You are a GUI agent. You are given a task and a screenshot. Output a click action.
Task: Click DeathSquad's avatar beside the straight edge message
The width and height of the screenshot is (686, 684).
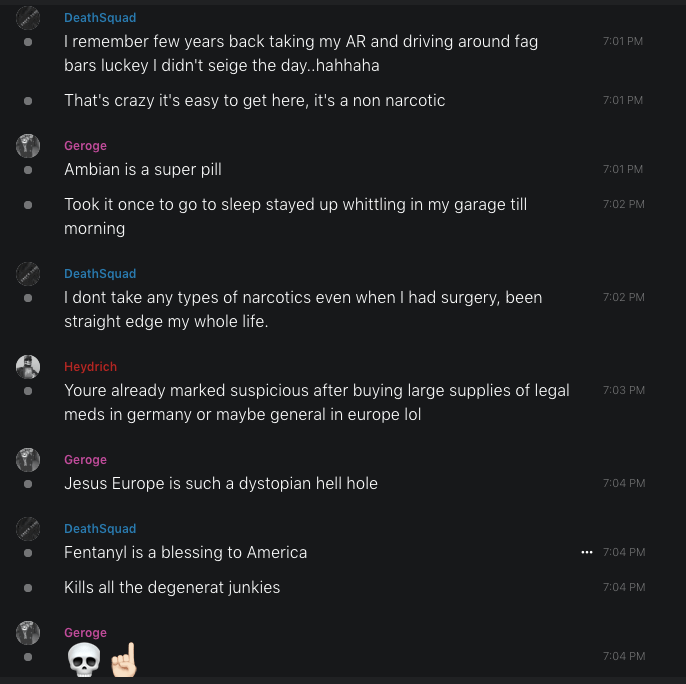click(x=28, y=274)
